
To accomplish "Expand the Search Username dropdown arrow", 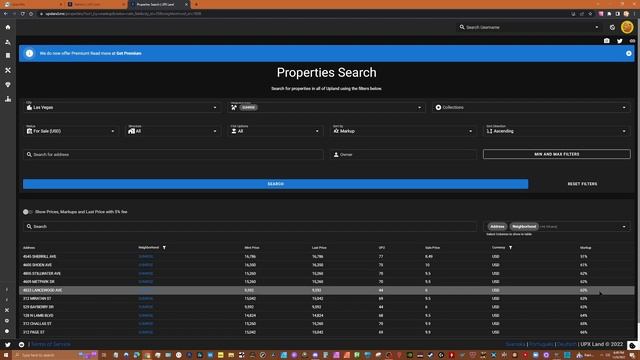I will pyautogui.click(x=596, y=27).
